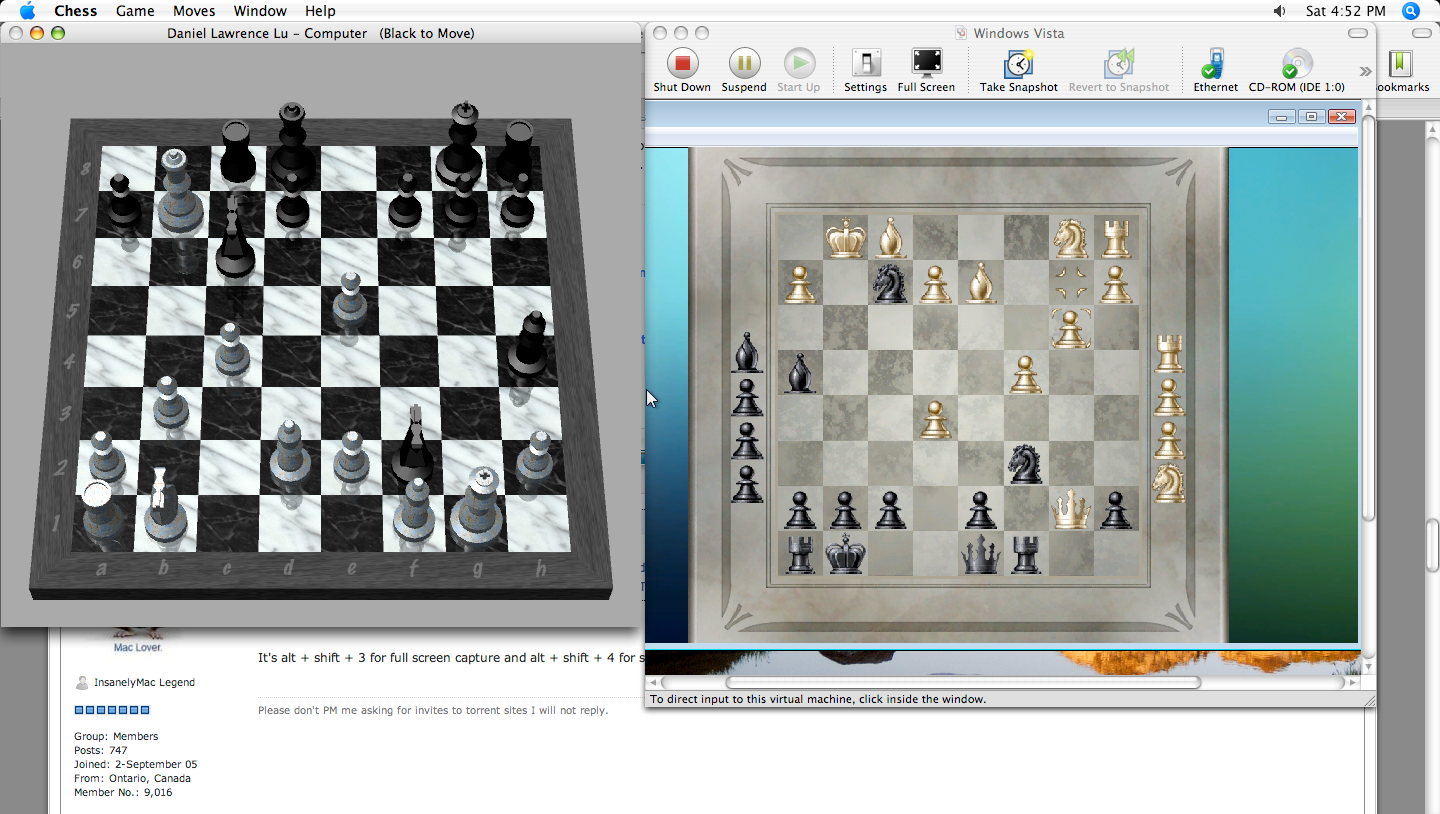
Task: Select the white pawn on b3 in Mac Chess
Action: 170,405
